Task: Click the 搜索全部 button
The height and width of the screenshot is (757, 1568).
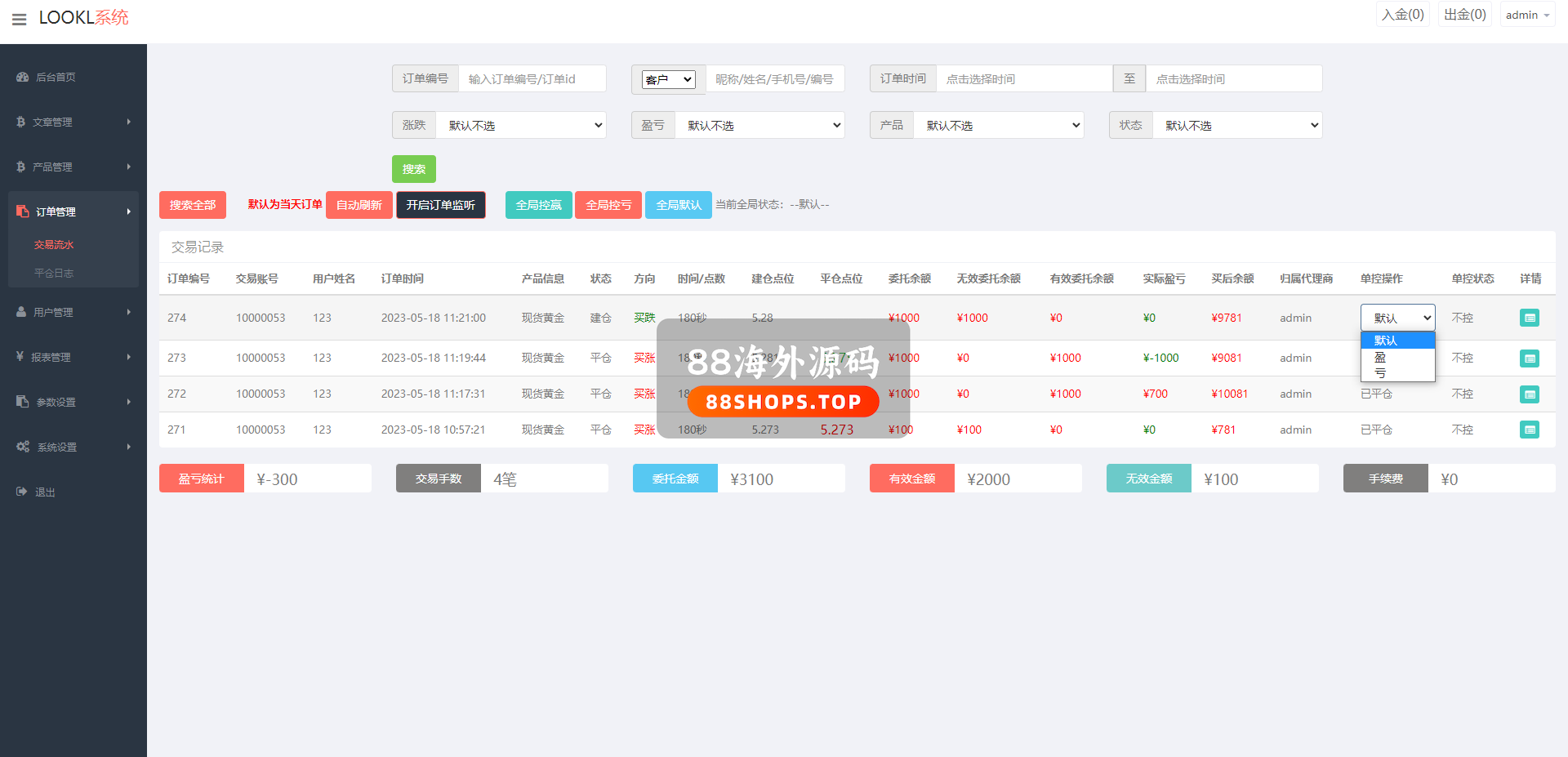Action: coord(193,205)
